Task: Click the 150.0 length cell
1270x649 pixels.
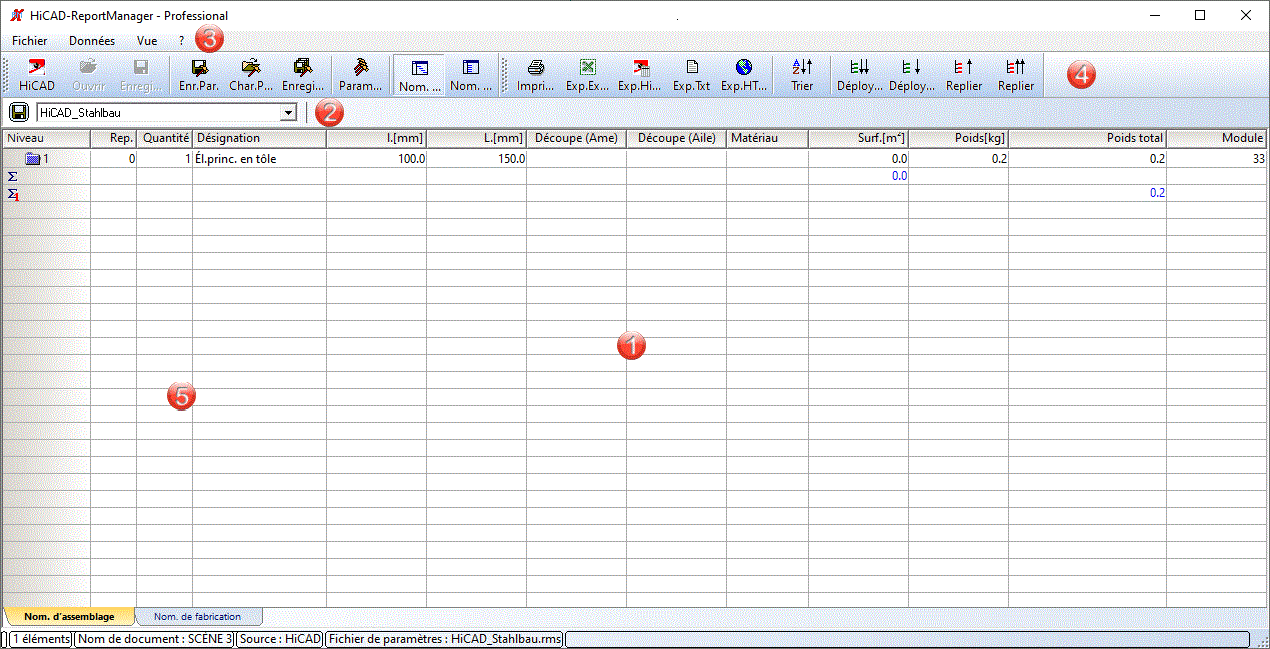Action: (477, 158)
